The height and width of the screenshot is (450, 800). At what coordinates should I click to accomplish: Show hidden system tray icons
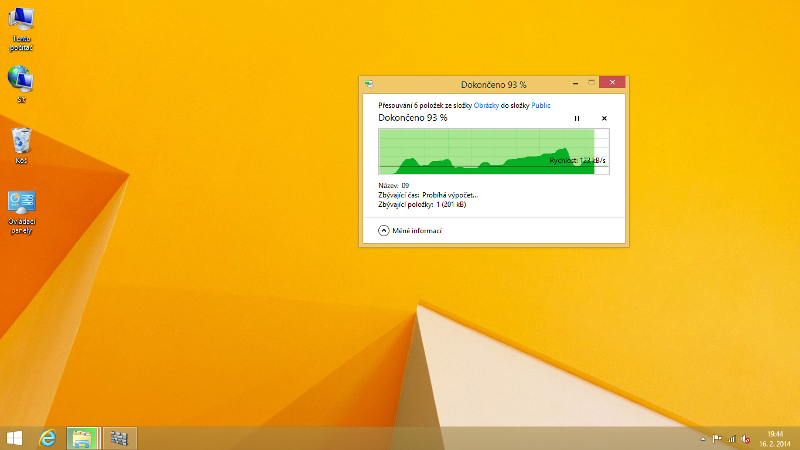[x=704, y=438]
